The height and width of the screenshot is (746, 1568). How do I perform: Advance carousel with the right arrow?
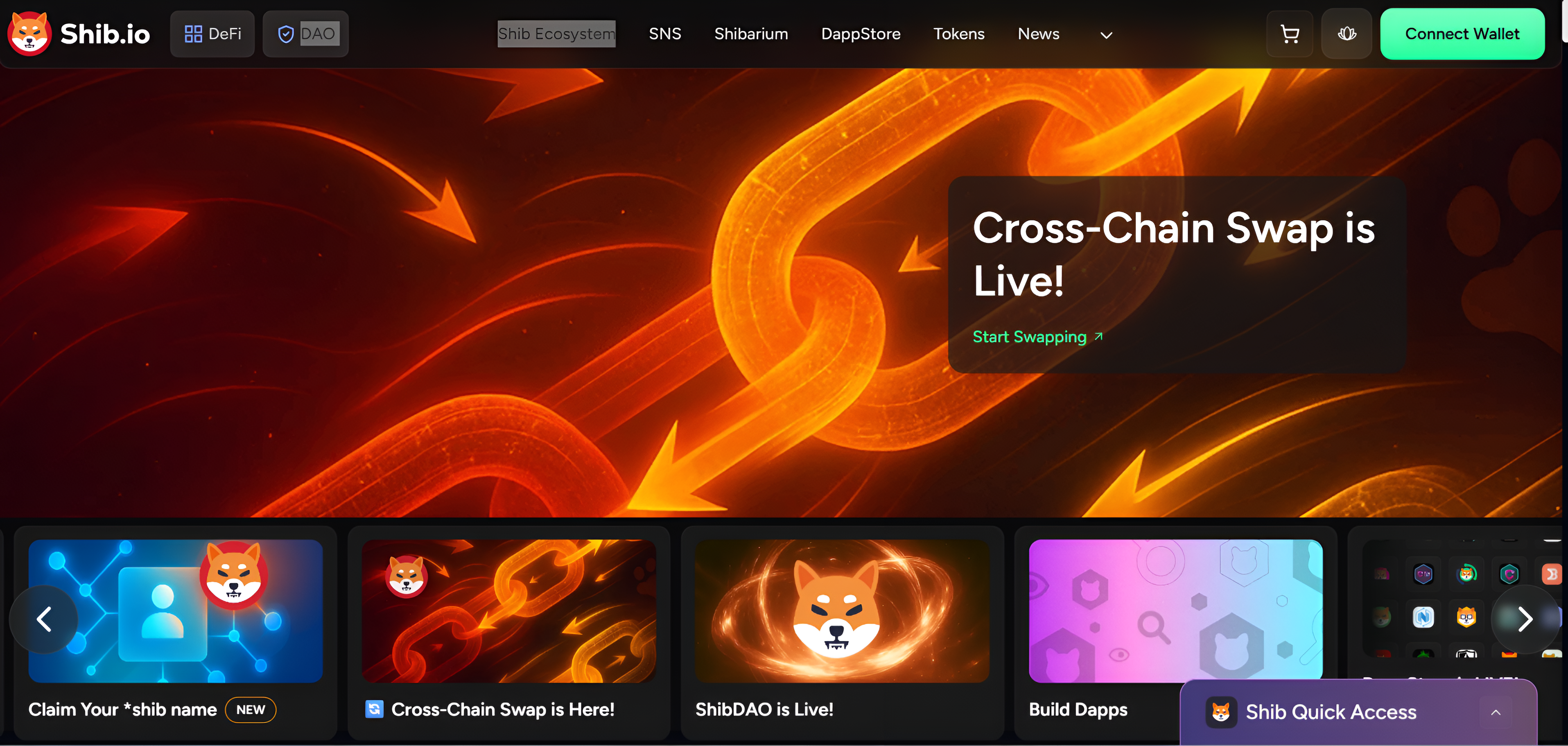(1524, 619)
